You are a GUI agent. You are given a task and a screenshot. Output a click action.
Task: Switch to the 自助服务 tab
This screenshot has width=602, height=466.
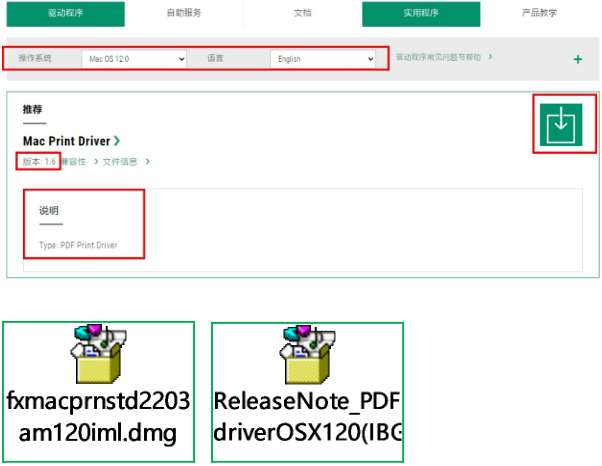184,13
